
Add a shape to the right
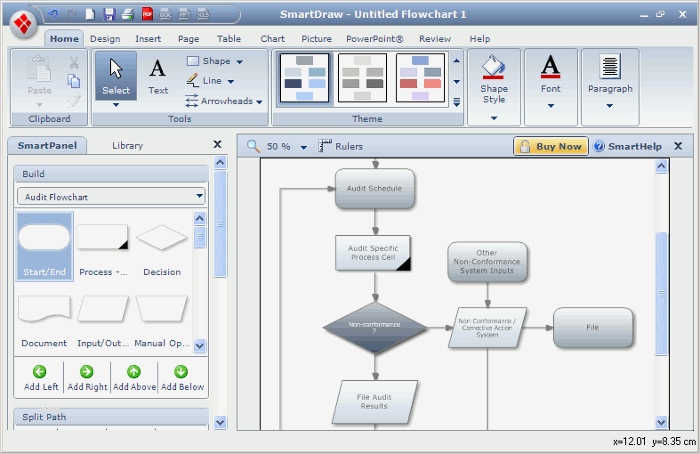(87, 379)
